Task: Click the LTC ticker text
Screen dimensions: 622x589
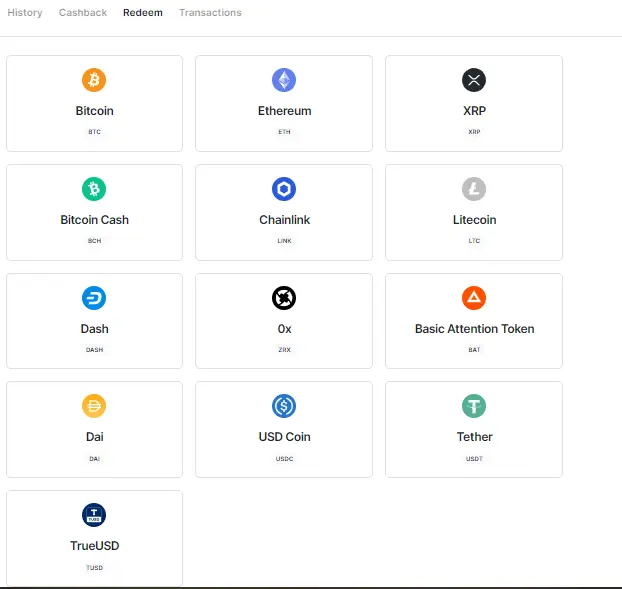Action: point(474,241)
